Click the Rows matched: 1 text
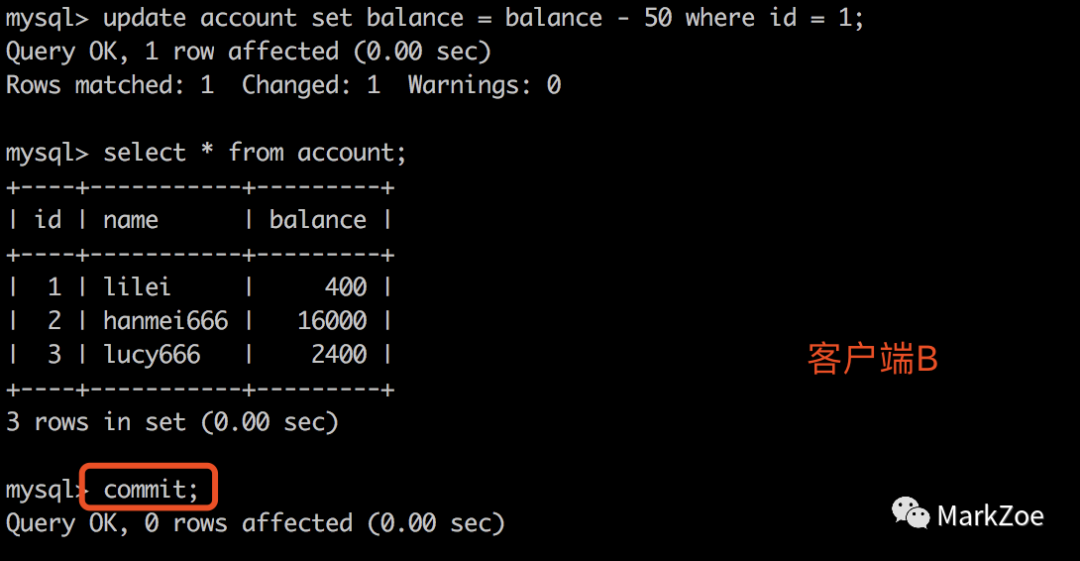This screenshot has width=1080, height=561. coord(110,86)
